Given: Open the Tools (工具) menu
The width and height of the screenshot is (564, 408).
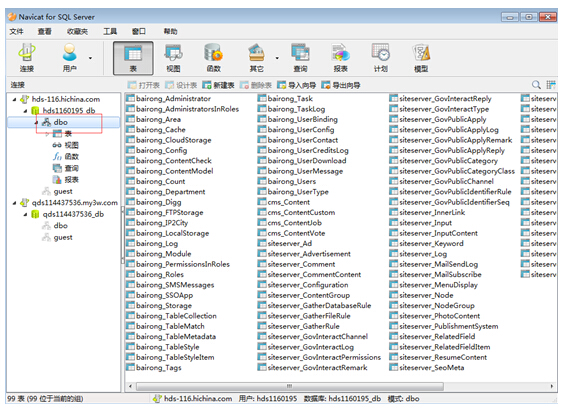Looking at the screenshot, I should coord(110,32).
